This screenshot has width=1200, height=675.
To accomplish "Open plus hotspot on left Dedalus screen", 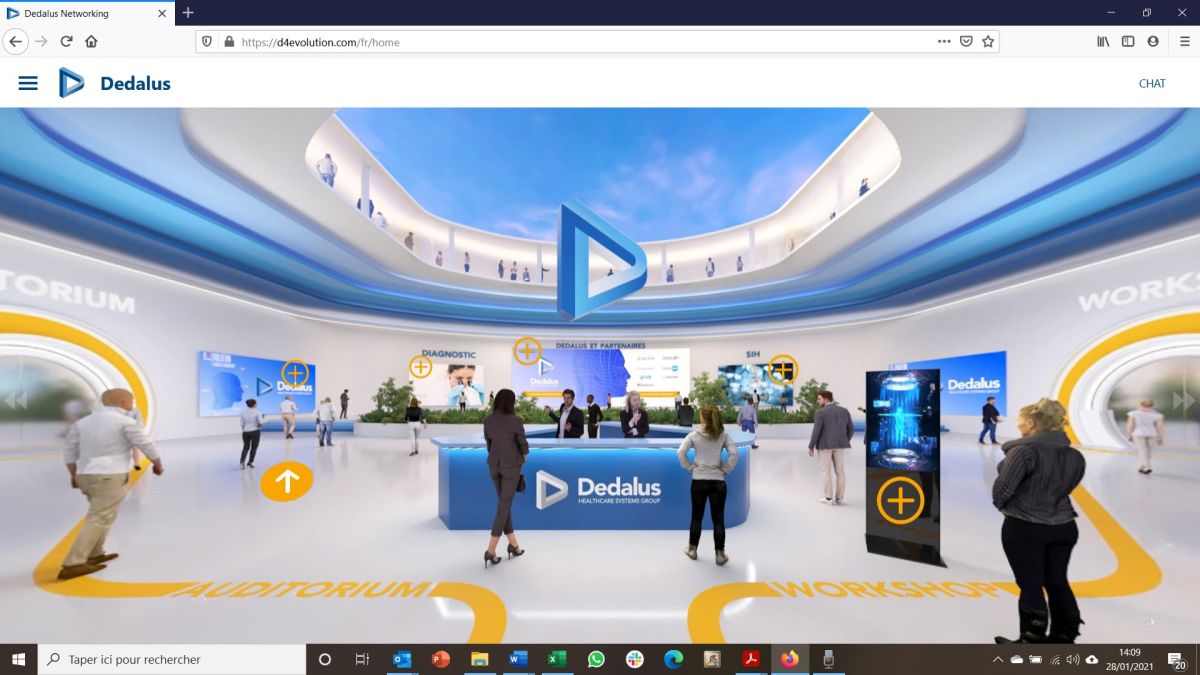I will (x=295, y=373).
